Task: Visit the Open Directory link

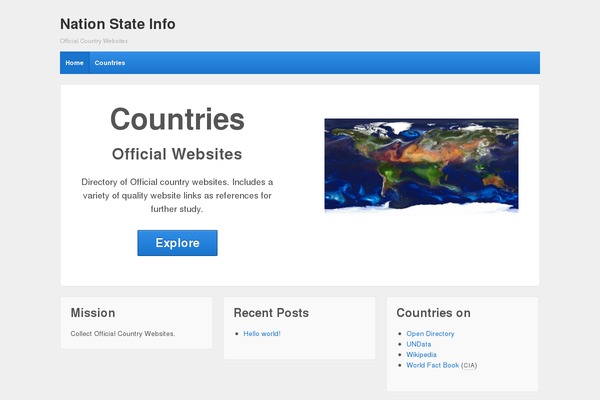Action: pyautogui.click(x=430, y=334)
